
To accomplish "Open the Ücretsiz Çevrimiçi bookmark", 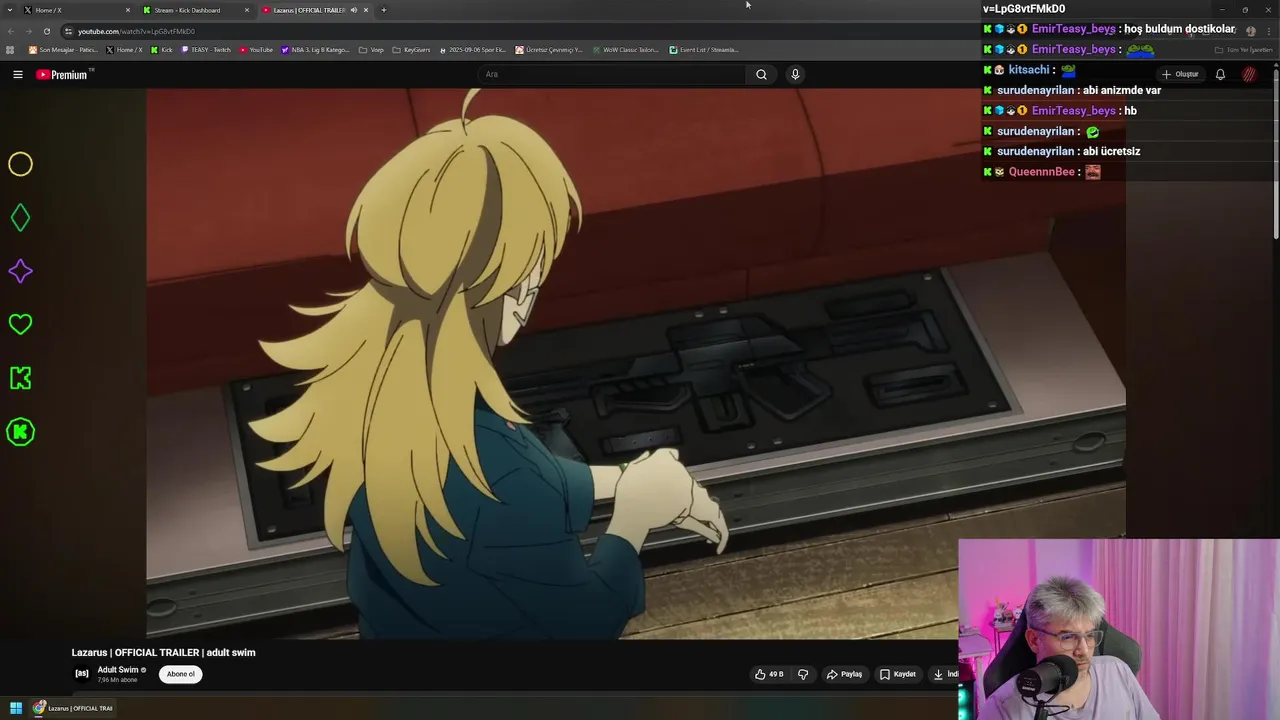I will (x=549, y=50).
